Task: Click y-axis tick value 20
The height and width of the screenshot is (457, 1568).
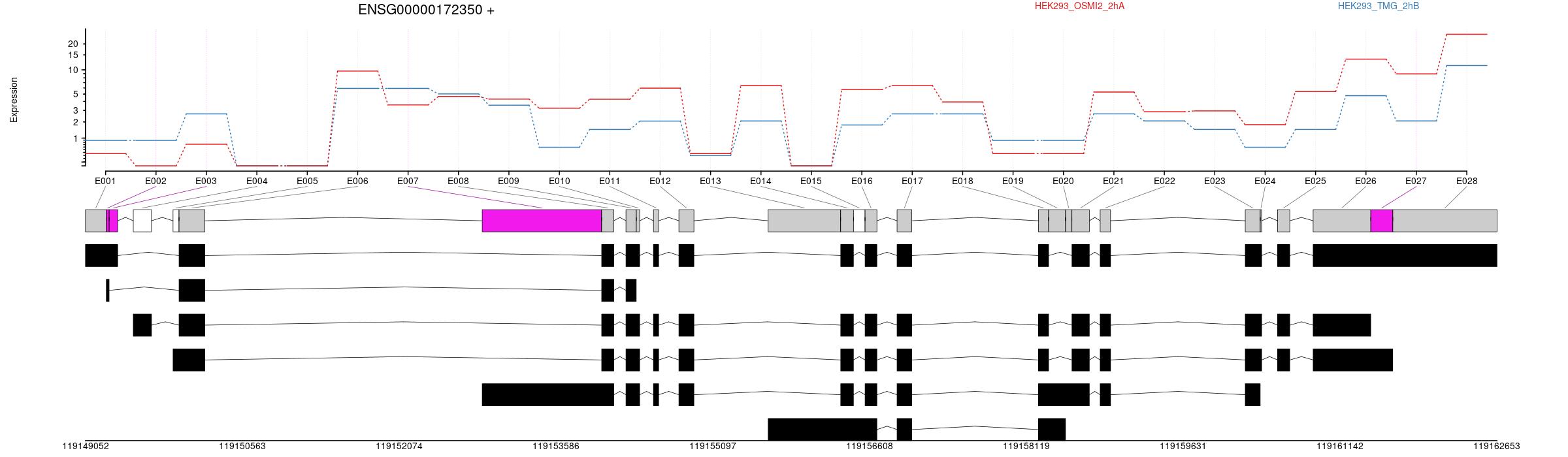Action: tap(73, 44)
